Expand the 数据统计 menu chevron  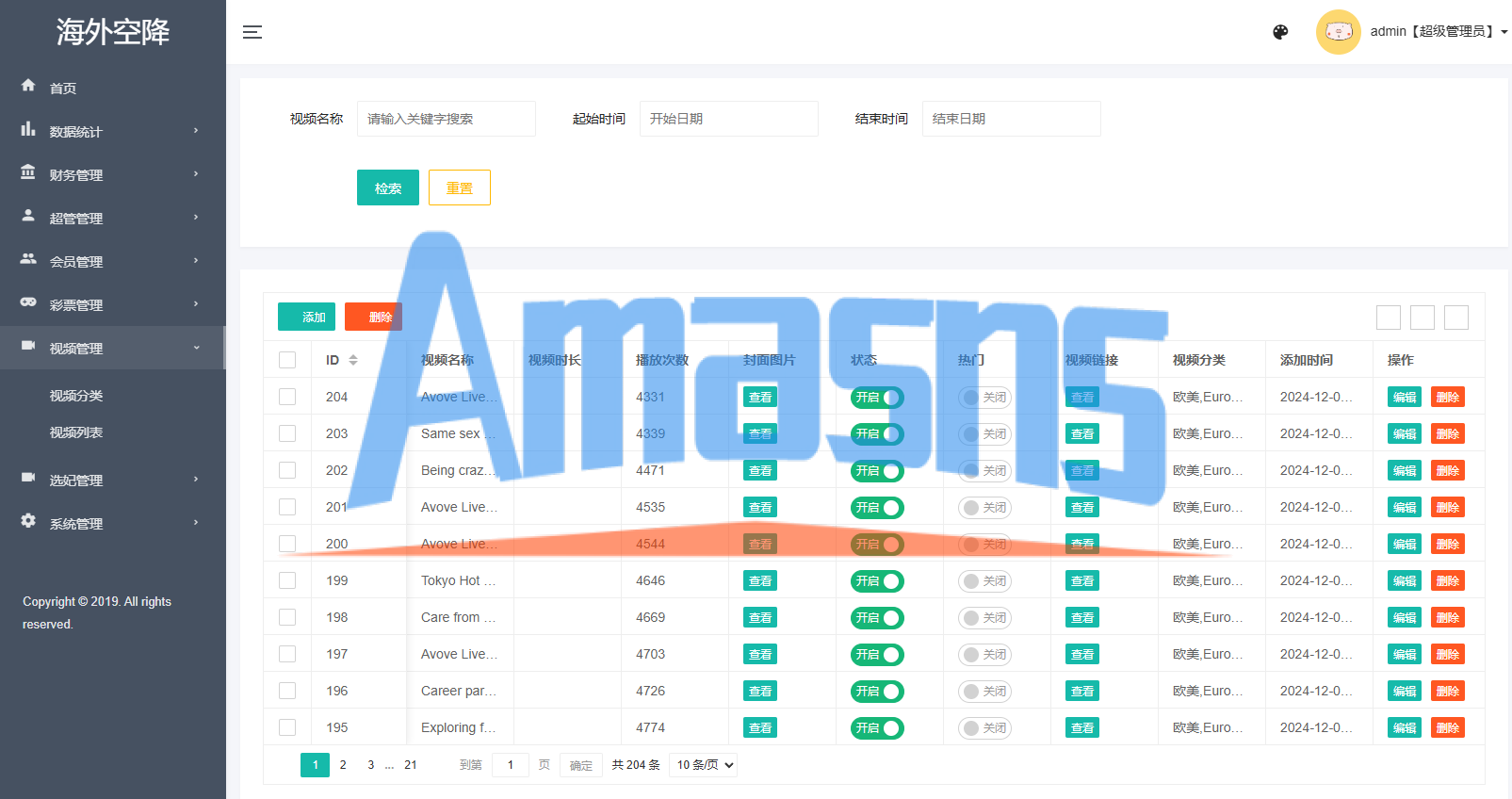196,130
